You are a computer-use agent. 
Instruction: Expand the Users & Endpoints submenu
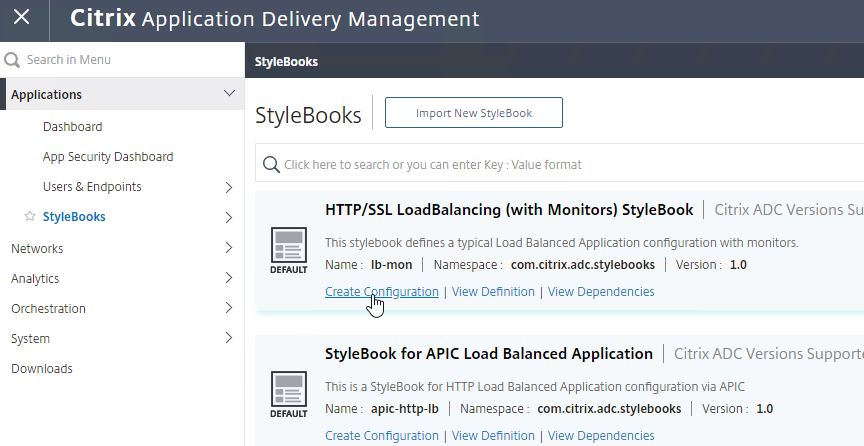point(229,187)
